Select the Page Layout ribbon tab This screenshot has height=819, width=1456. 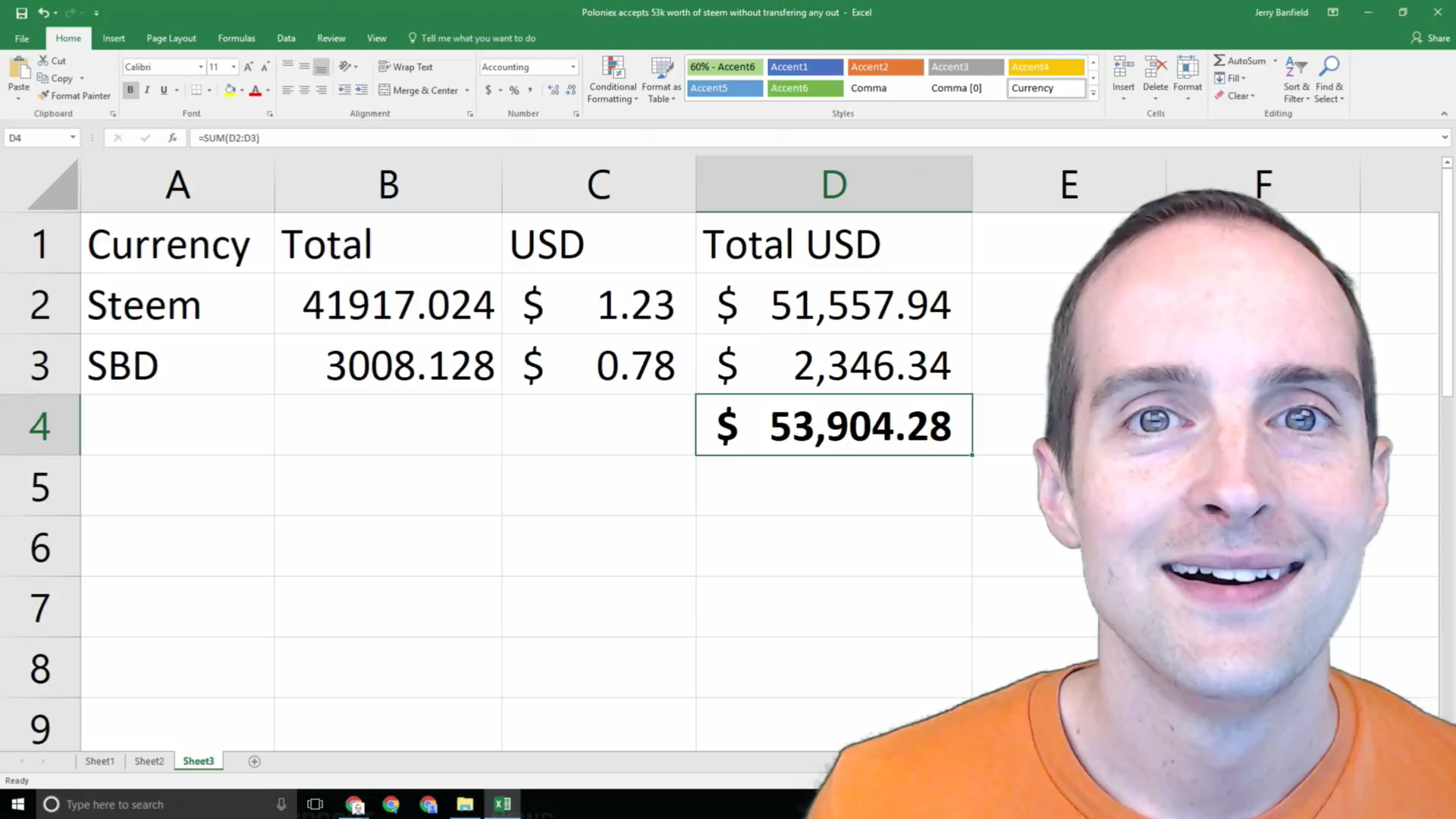click(170, 38)
